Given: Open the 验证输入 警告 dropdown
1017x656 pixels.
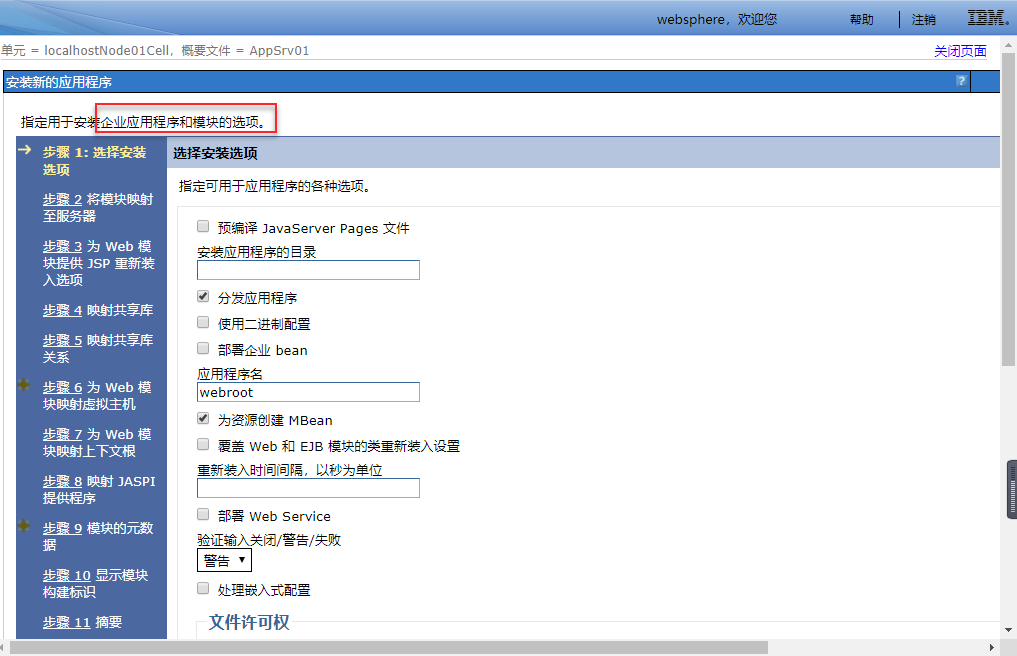Looking at the screenshot, I should click(224, 561).
